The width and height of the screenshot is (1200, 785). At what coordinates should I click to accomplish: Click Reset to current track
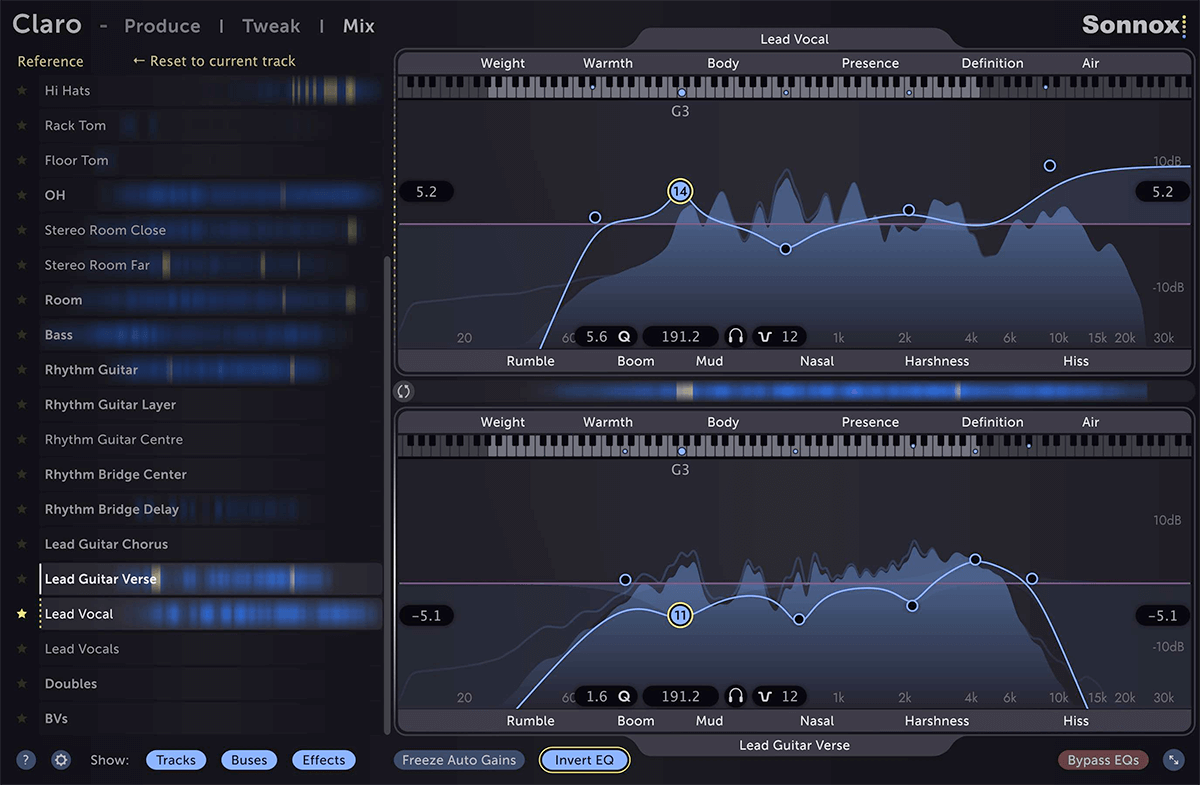[x=214, y=61]
